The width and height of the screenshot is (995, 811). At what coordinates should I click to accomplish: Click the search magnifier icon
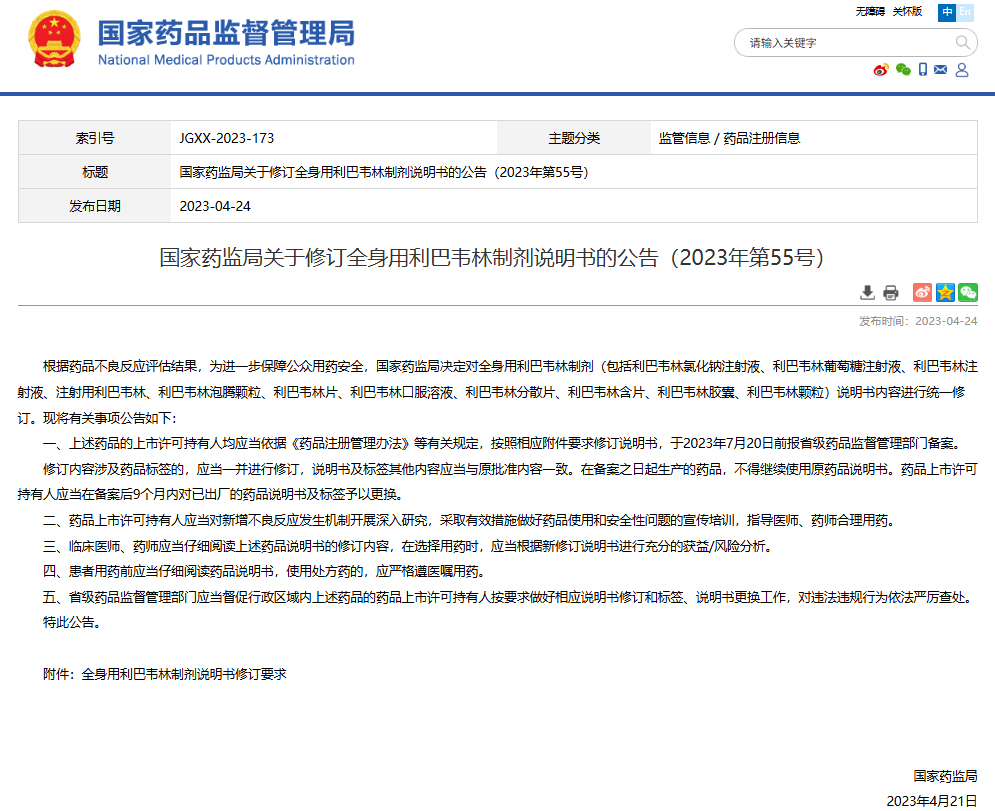963,43
